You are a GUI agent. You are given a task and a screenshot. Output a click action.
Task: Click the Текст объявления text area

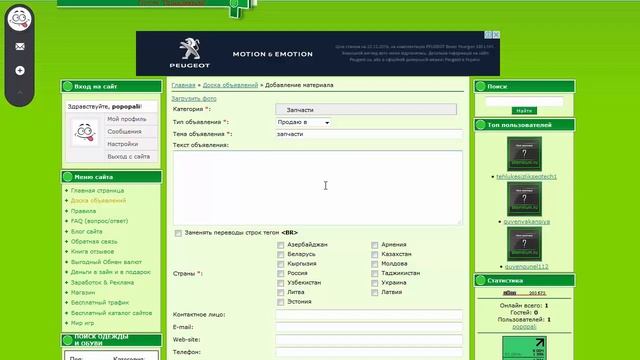tap(318, 188)
